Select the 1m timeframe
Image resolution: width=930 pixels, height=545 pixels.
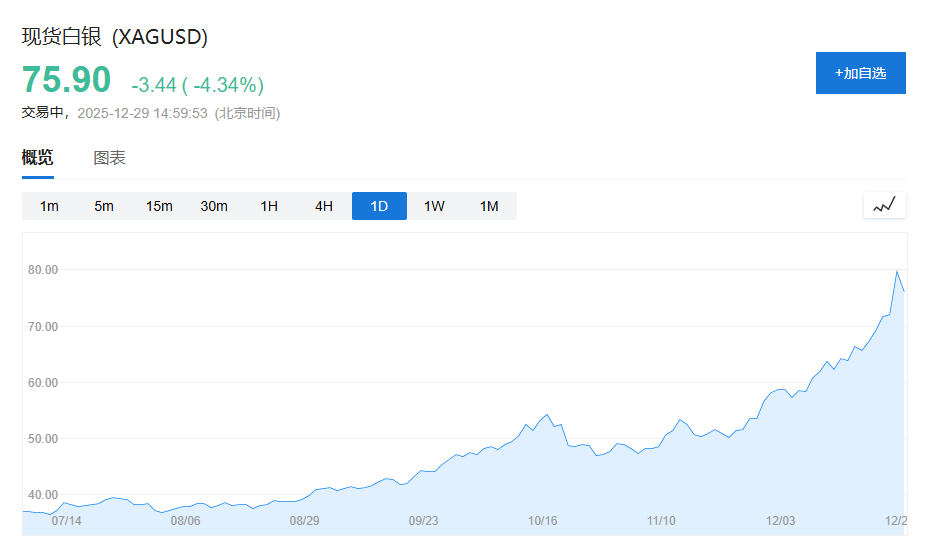click(49, 206)
